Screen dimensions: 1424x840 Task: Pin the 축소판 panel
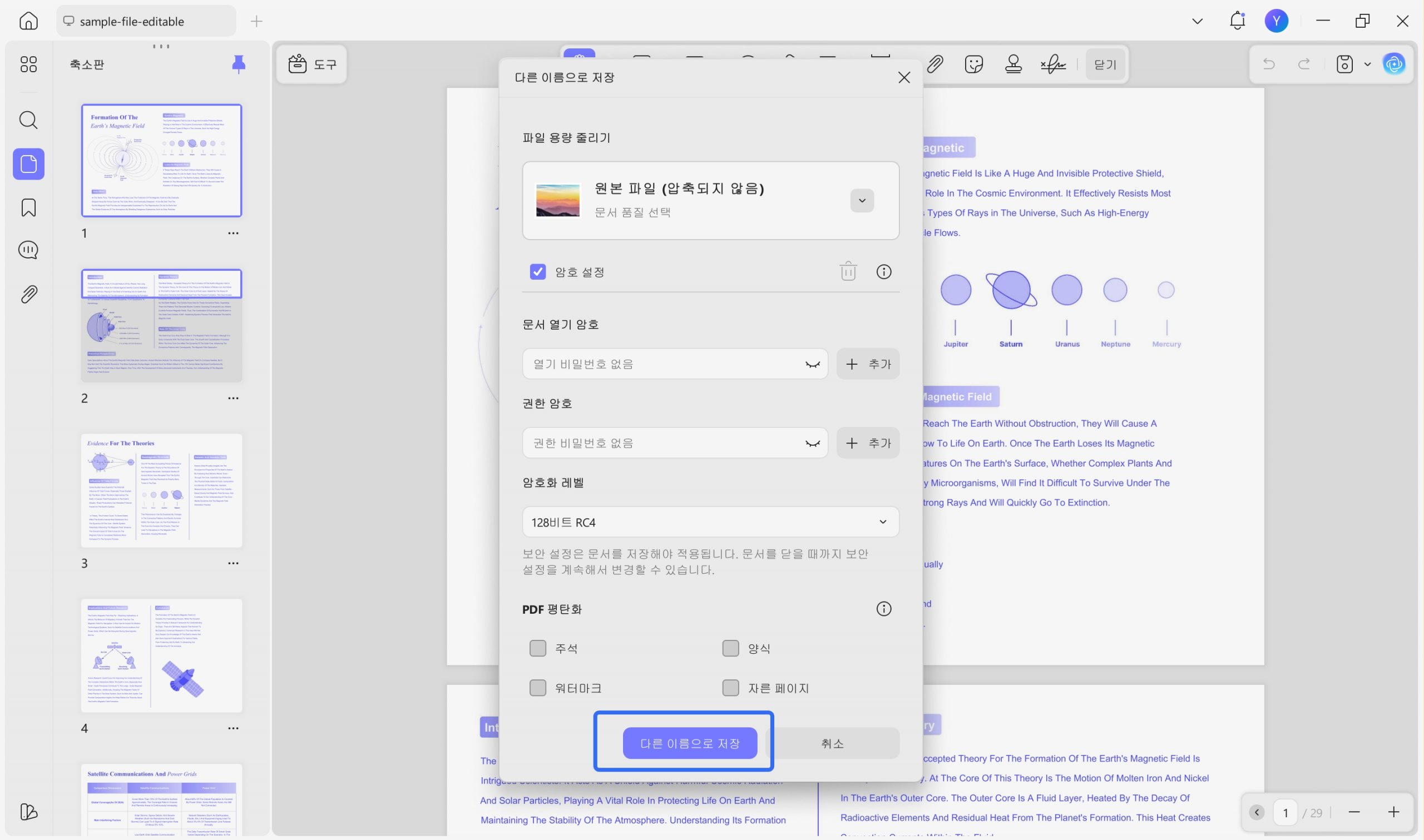pos(239,64)
